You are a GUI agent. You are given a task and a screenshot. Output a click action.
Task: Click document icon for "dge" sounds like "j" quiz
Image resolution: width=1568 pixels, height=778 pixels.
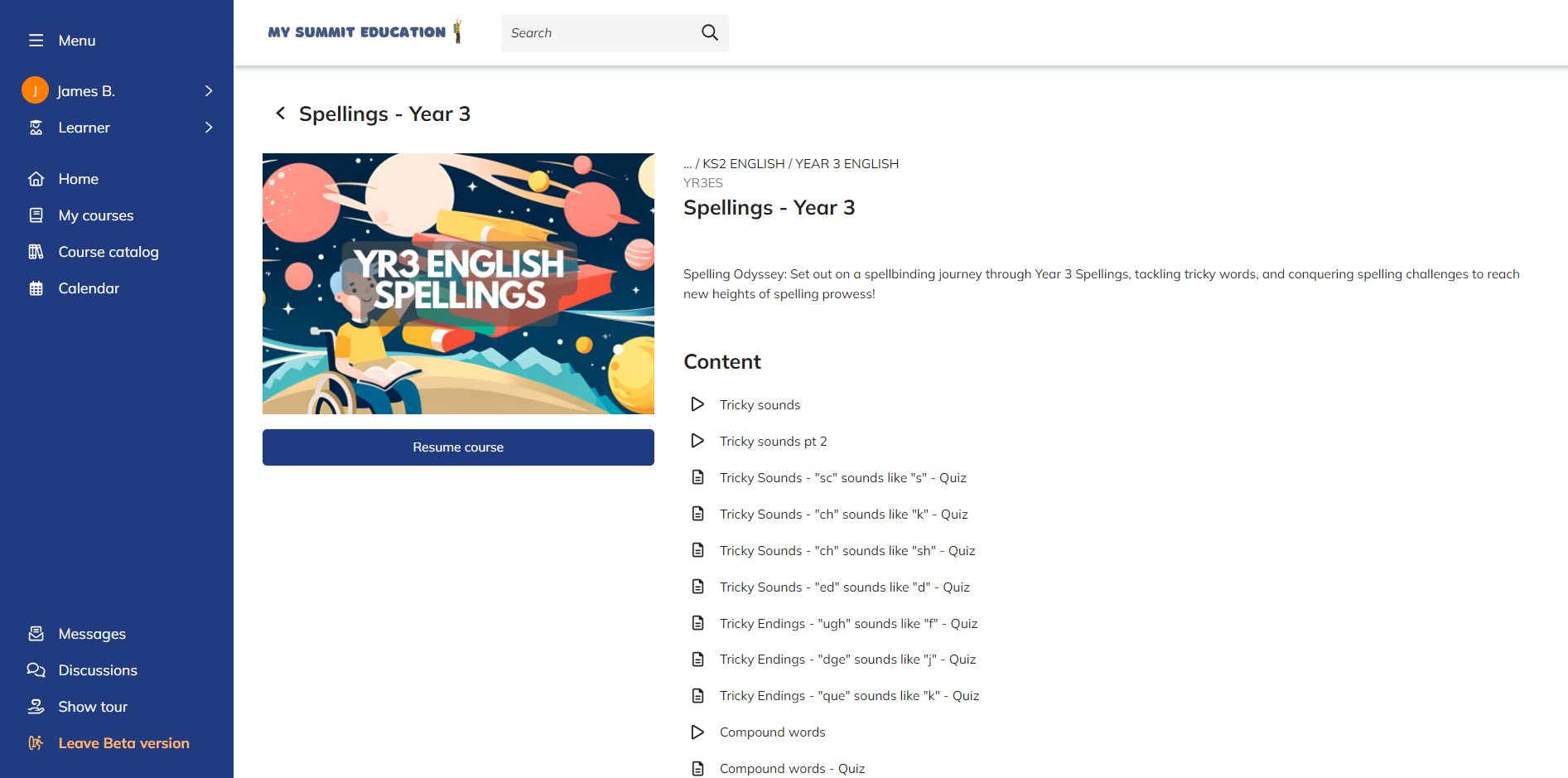coord(698,660)
